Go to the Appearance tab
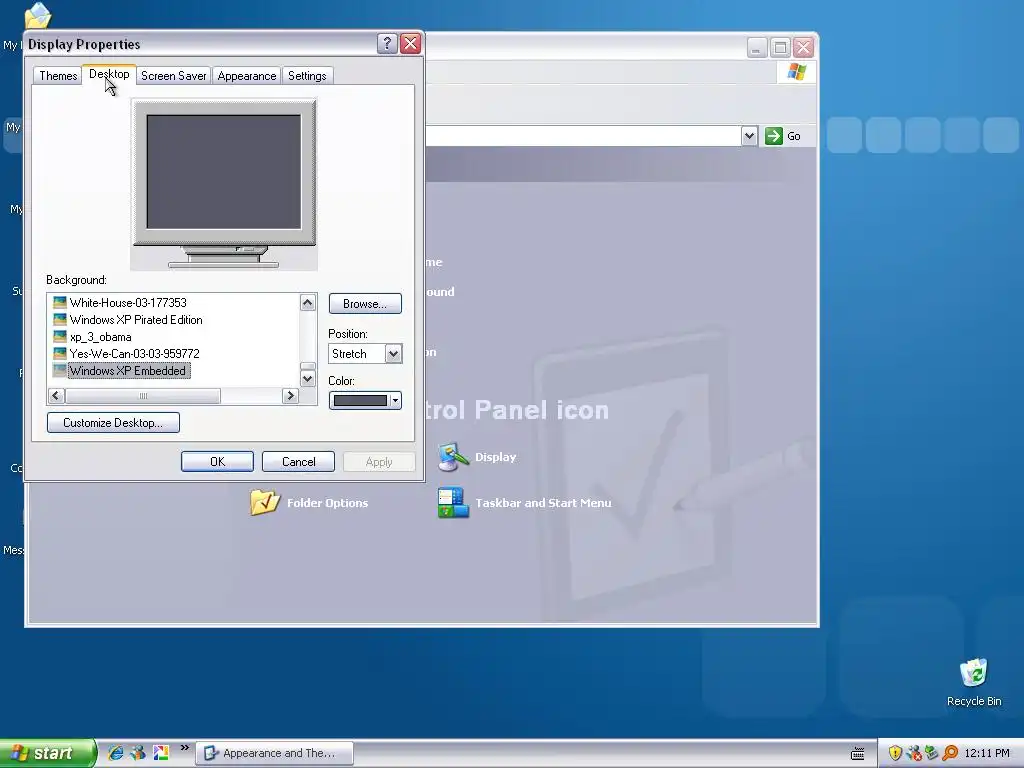 246,76
